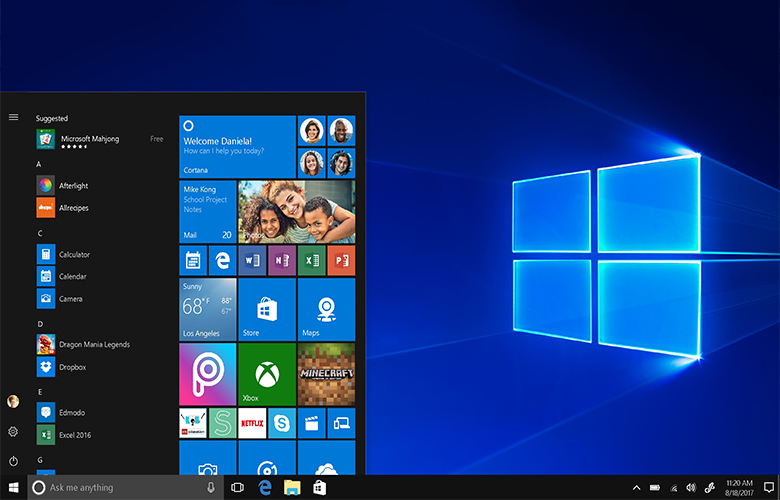
Task: Focus the 'Ask me anything' search box
Action: (x=125, y=488)
